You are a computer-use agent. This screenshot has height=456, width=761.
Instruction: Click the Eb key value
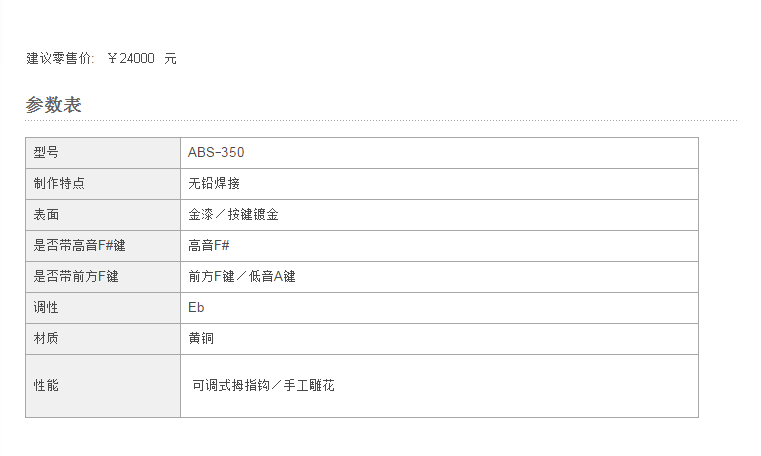click(196, 308)
